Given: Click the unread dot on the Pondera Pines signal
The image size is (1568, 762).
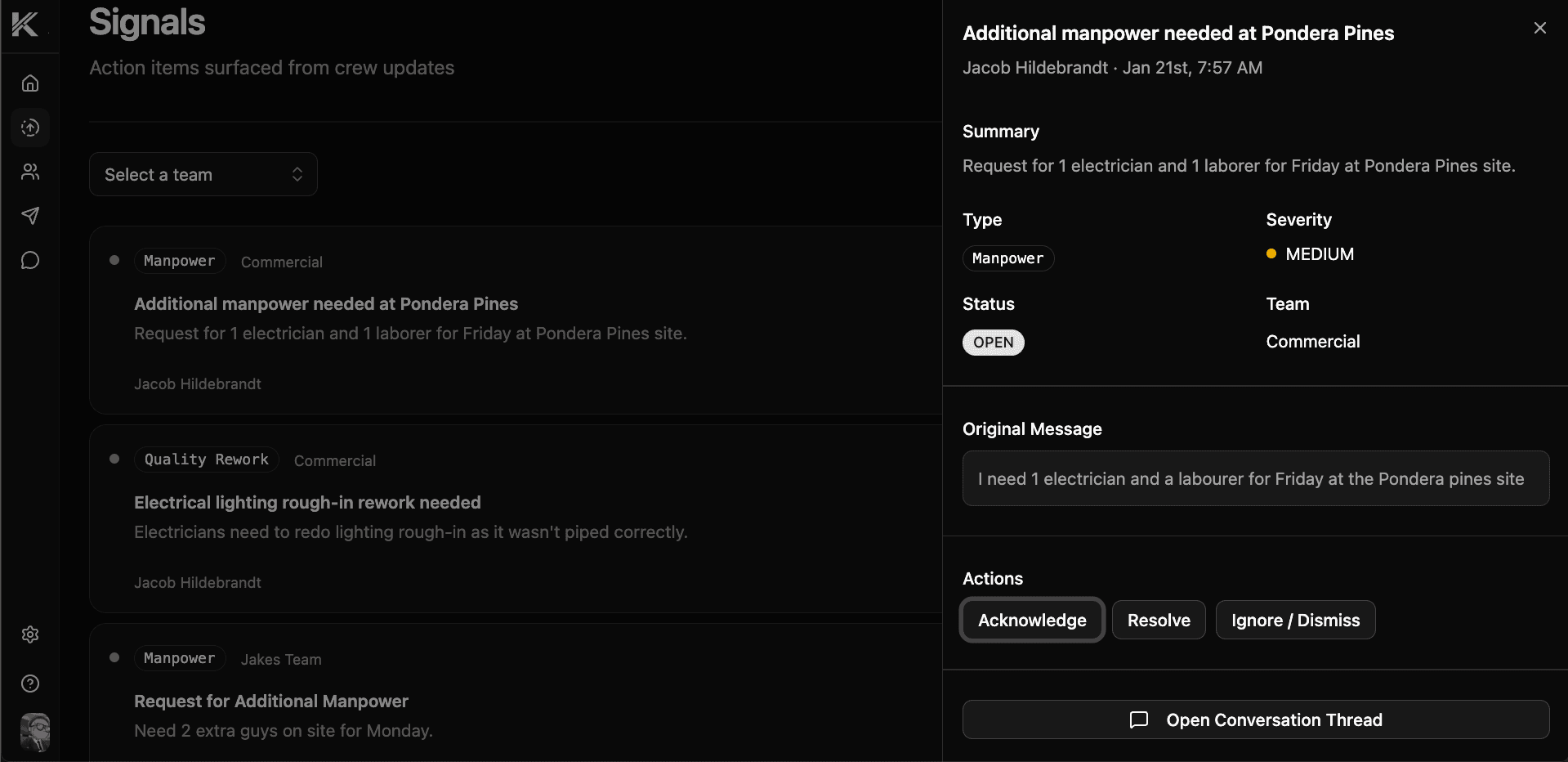Looking at the screenshot, I should click(114, 260).
